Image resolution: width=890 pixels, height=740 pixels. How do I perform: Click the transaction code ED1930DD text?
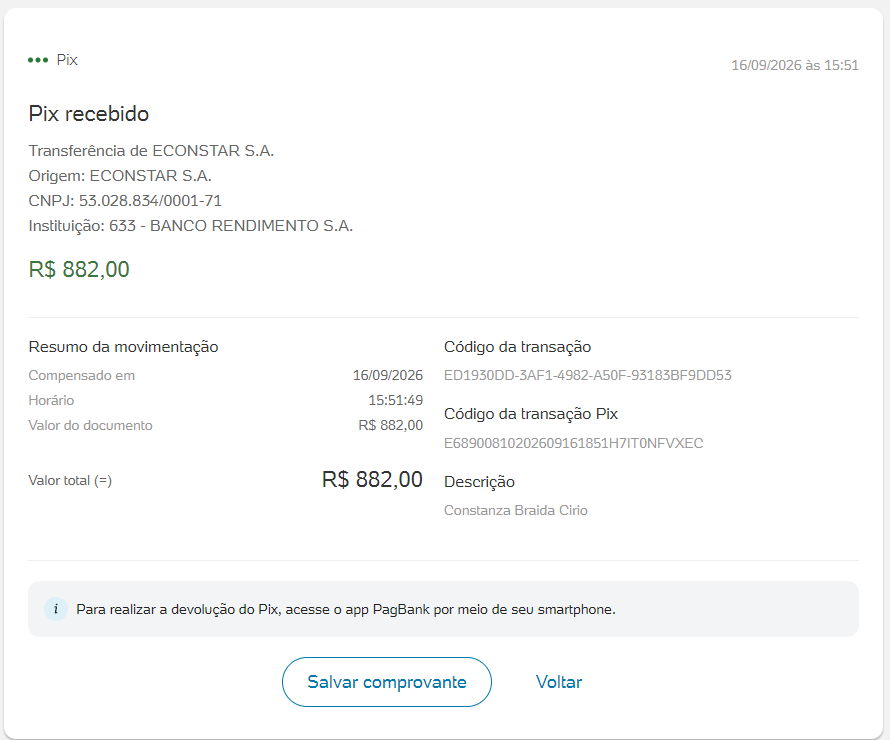pos(587,376)
